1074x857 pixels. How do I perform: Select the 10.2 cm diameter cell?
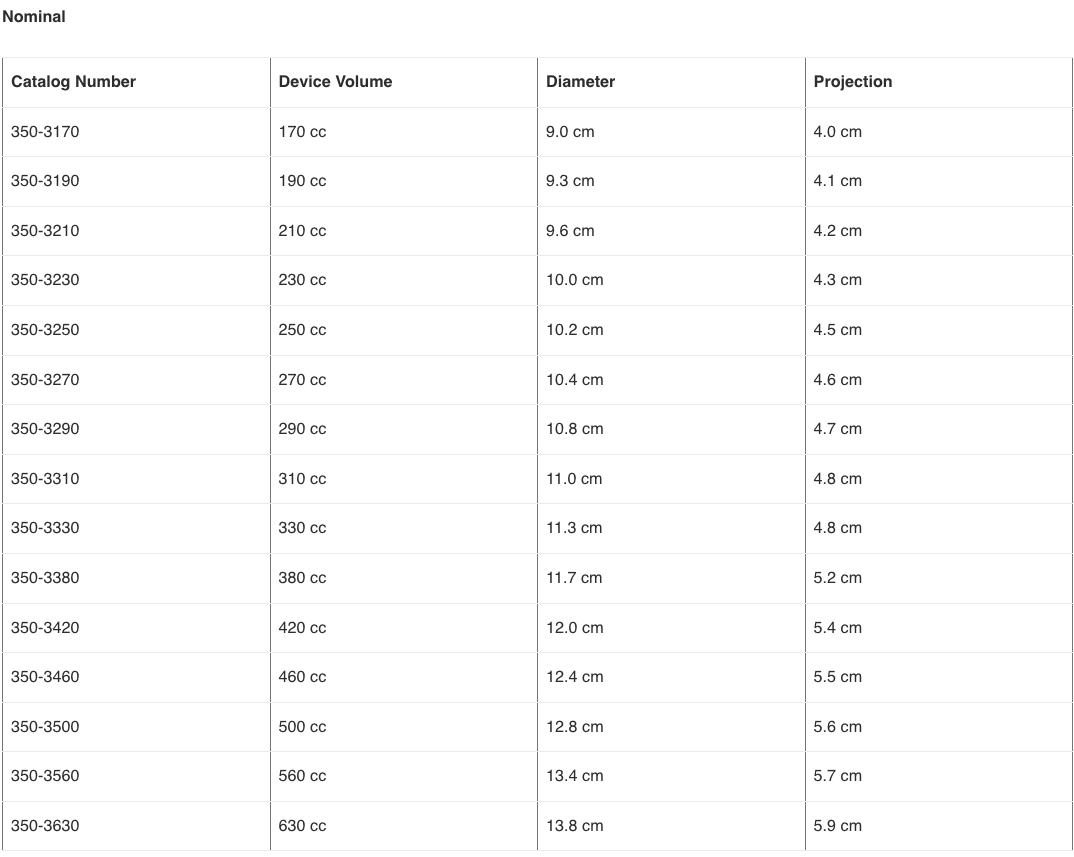[574, 330]
